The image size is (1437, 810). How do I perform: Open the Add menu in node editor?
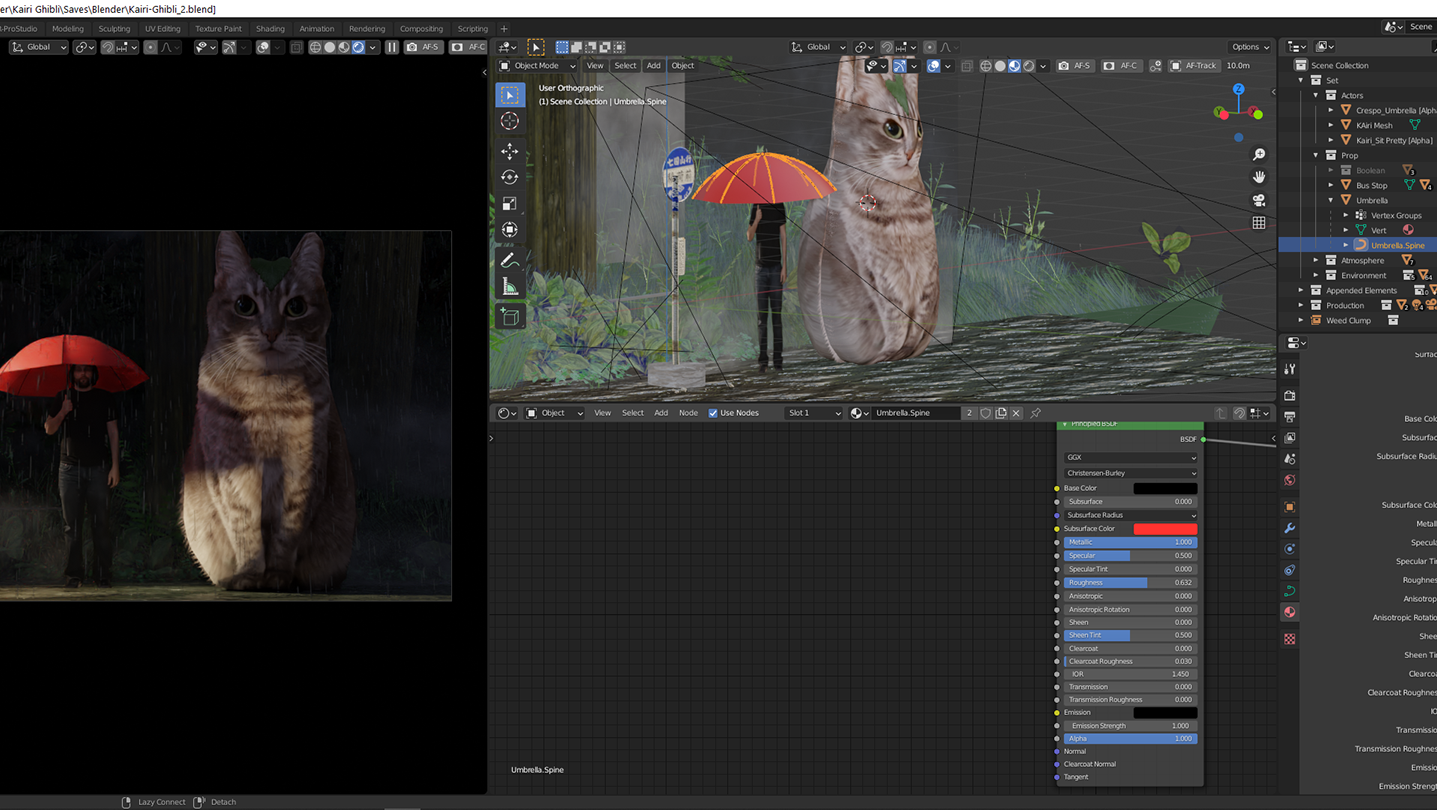[x=661, y=413]
